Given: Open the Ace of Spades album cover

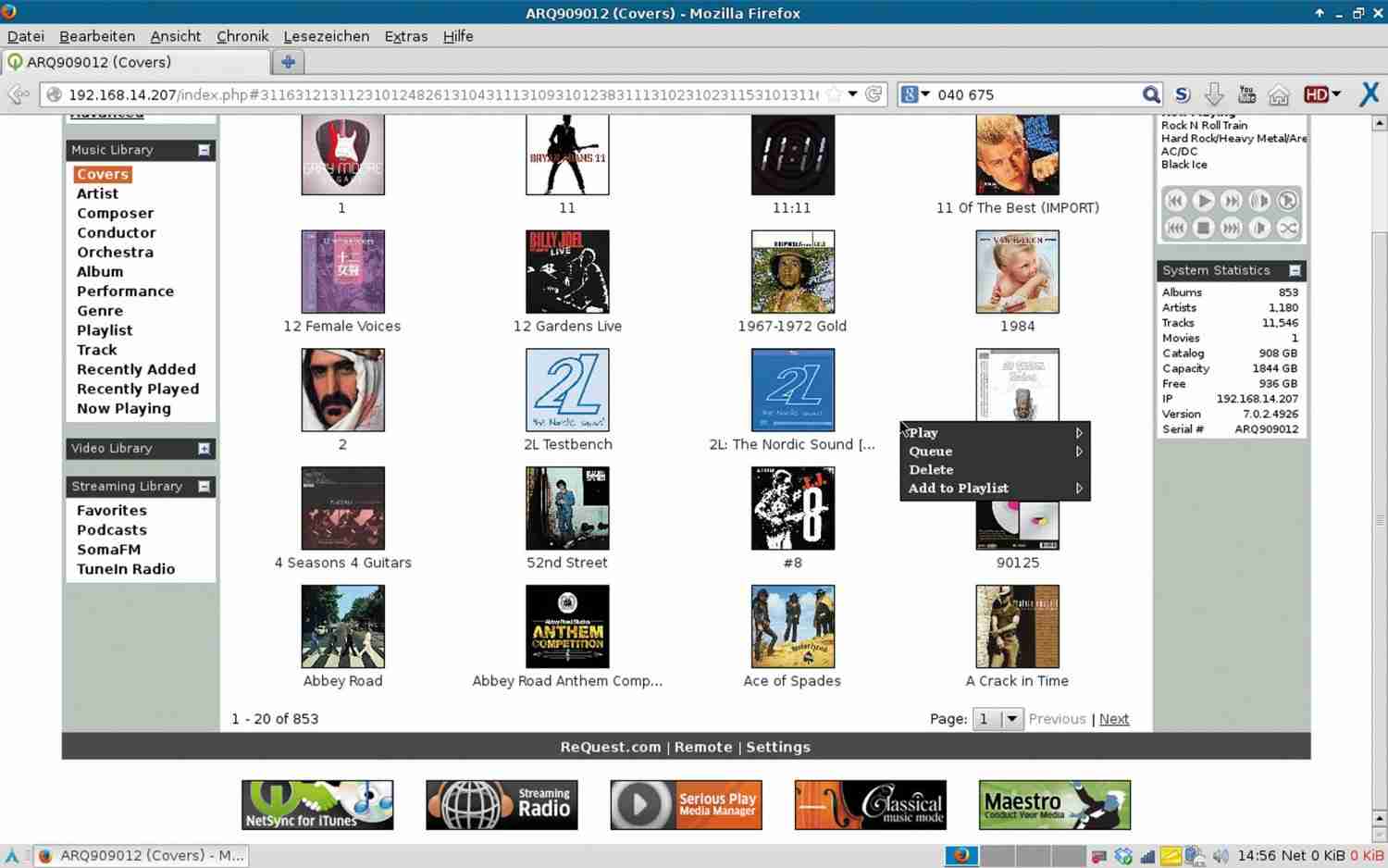Looking at the screenshot, I should 792,626.
